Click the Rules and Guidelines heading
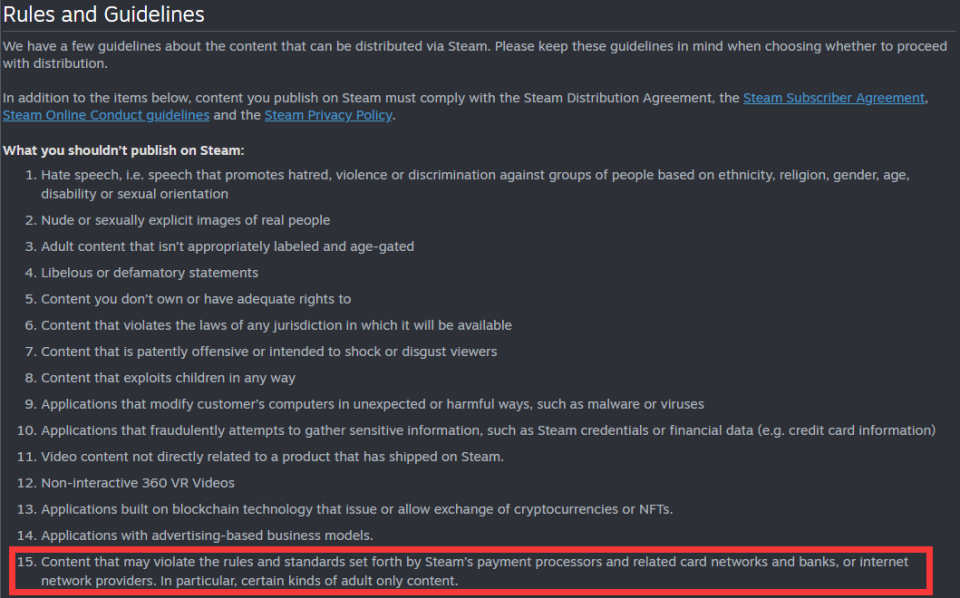 point(103,14)
